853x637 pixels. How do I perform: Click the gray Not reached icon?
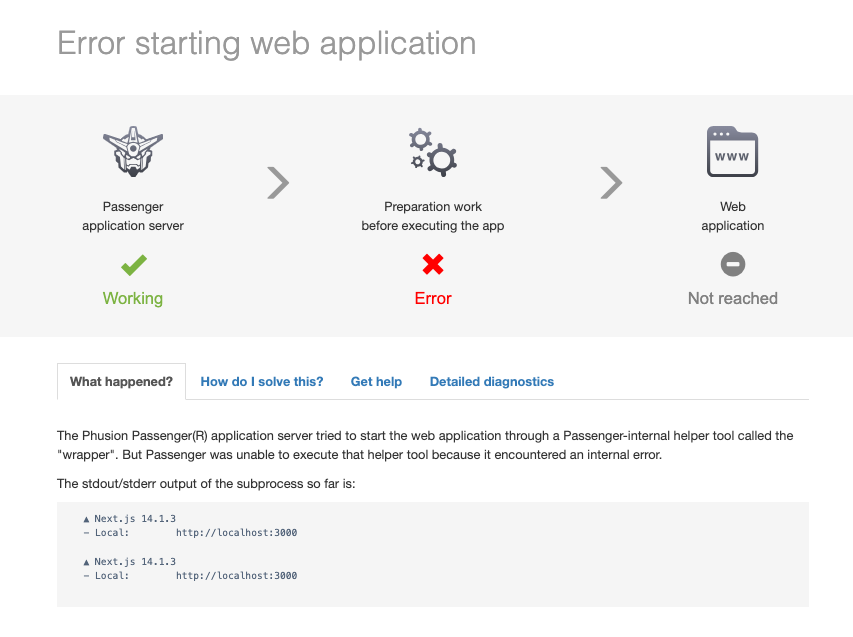point(733,264)
